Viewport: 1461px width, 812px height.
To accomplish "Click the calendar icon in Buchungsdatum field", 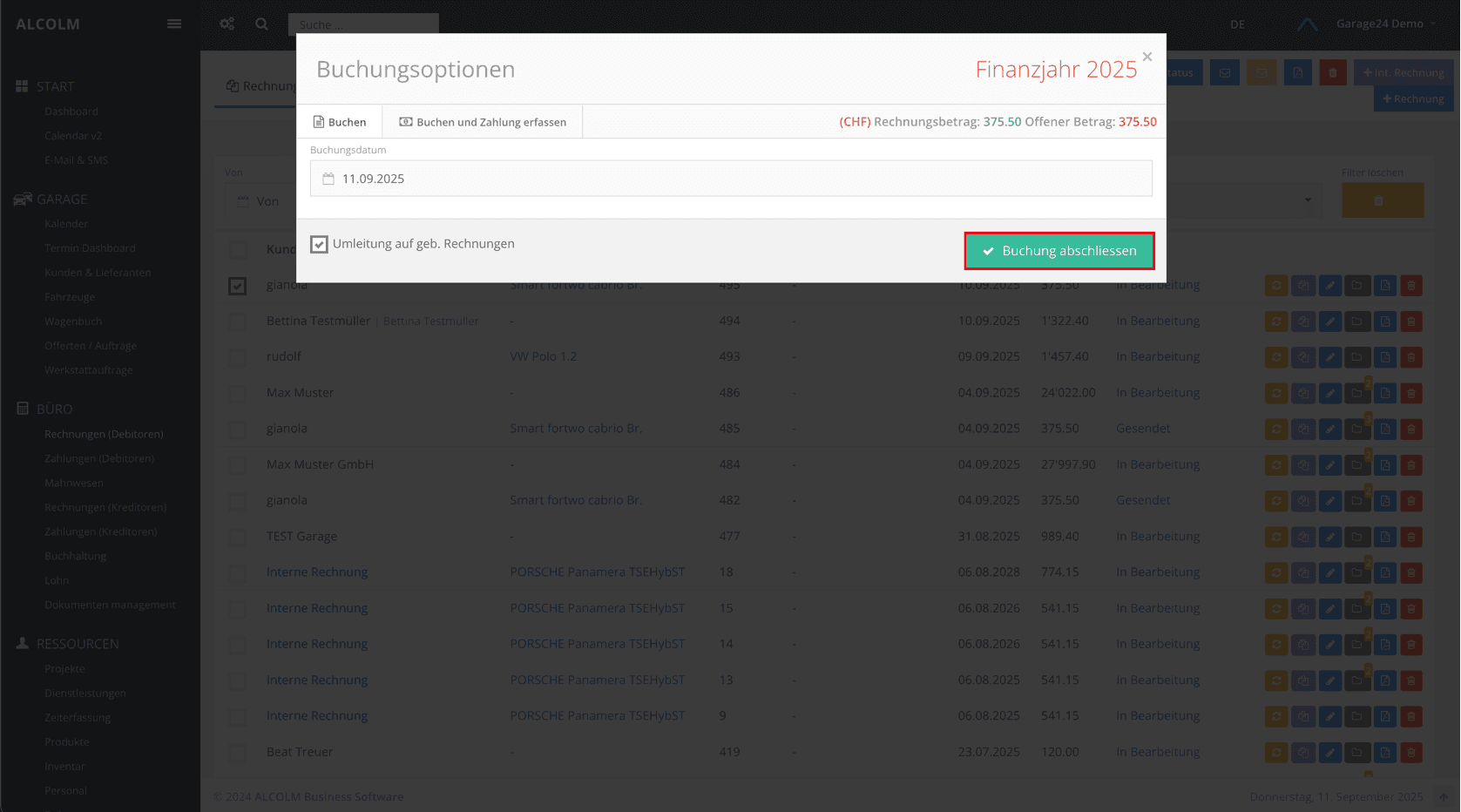I will coord(328,179).
